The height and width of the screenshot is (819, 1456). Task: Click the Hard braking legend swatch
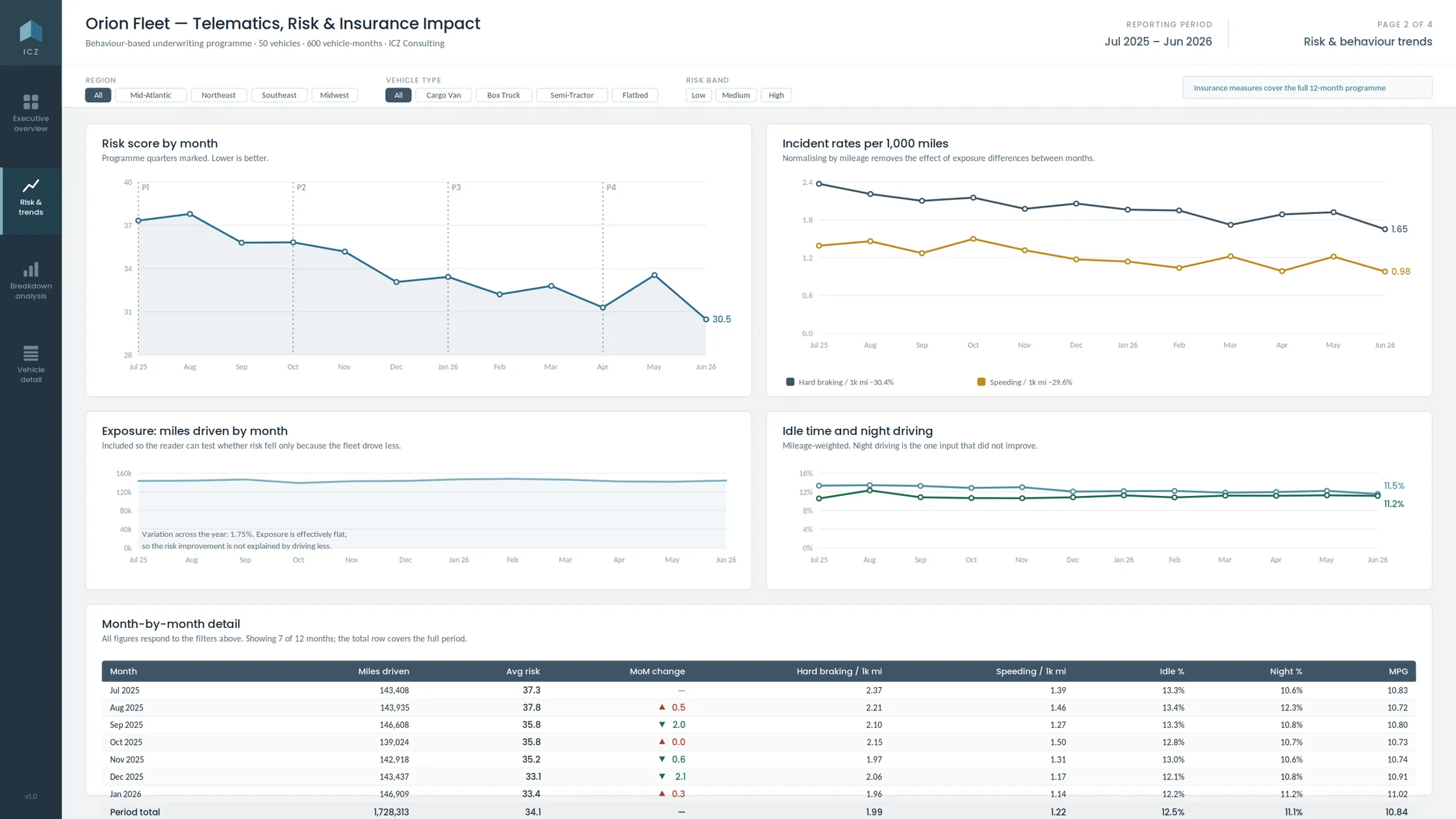790,382
